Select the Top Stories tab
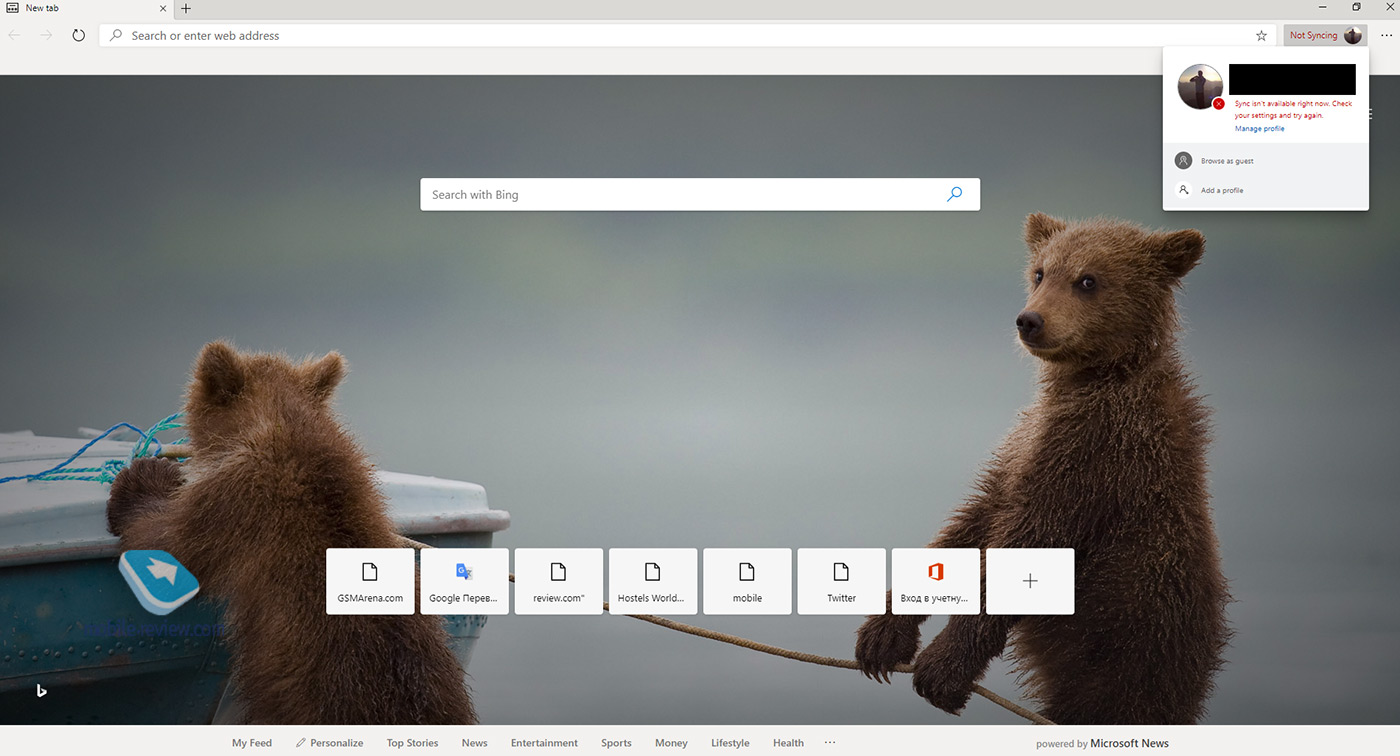1400x756 pixels. [x=412, y=743]
